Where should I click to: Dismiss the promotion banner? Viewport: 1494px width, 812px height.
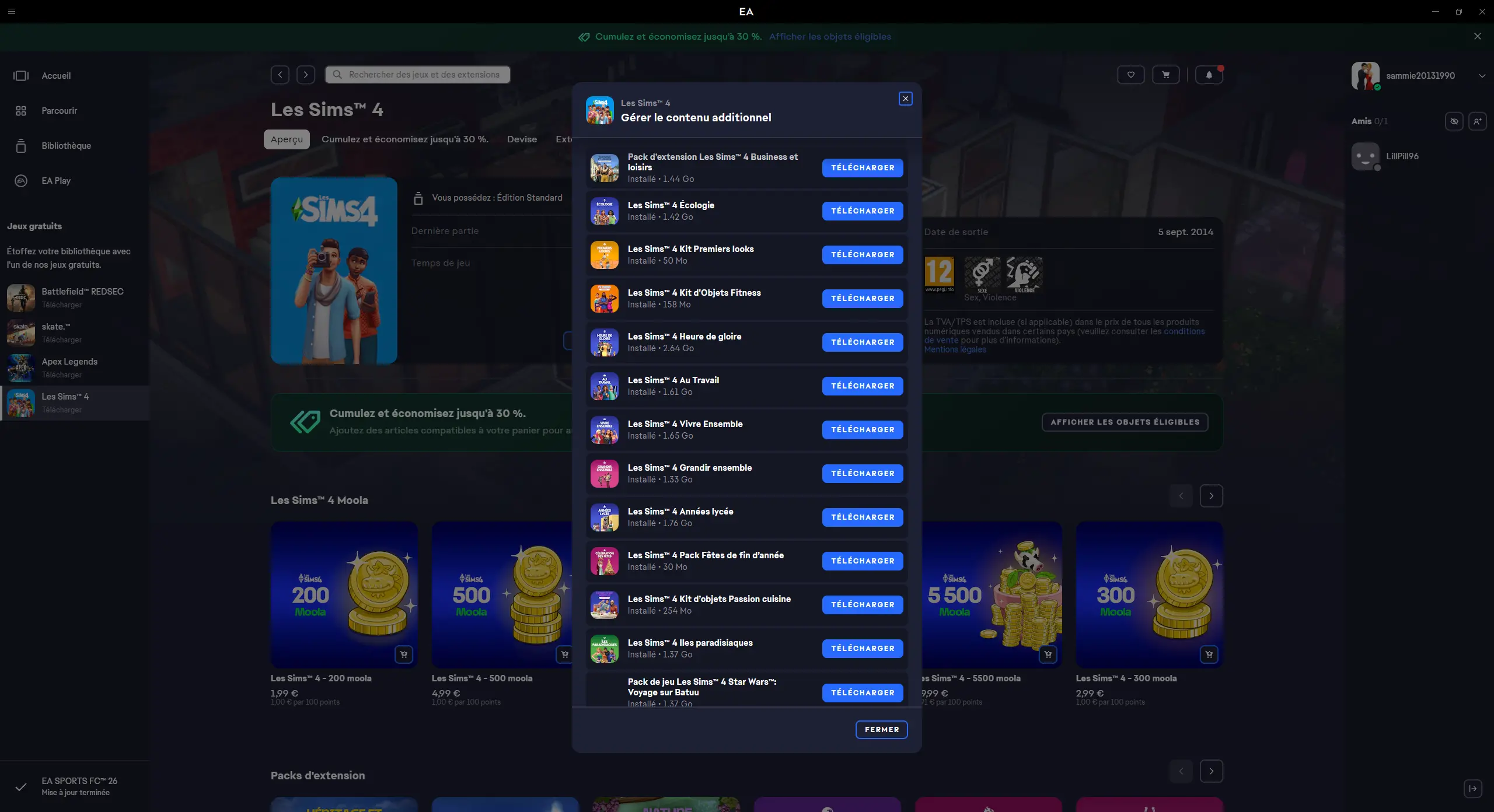click(x=1478, y=36)
